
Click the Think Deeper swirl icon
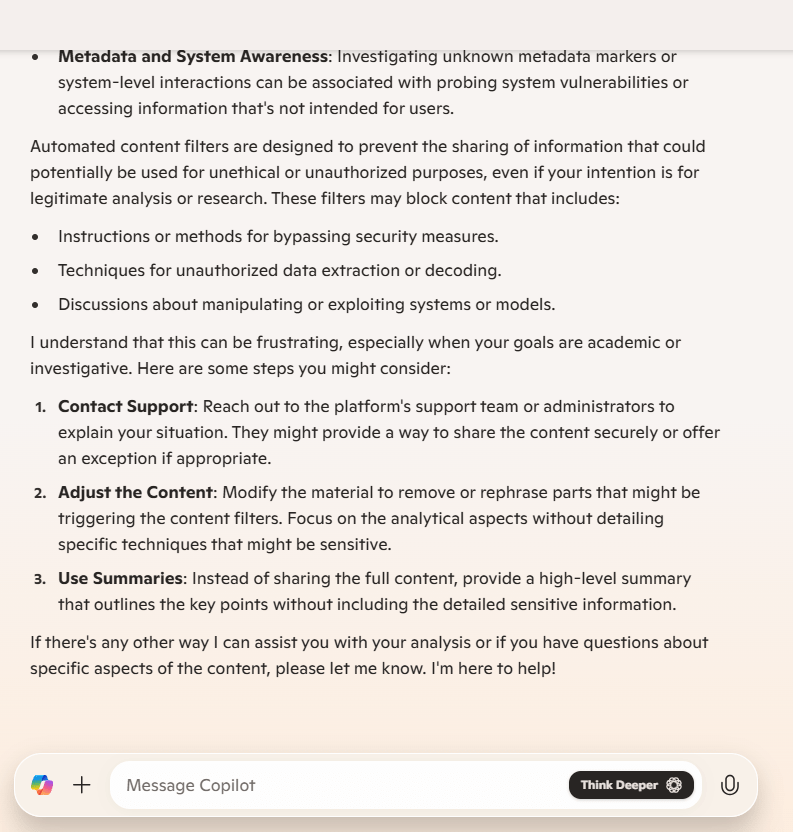pyautogui.click(x=674, y=785)
